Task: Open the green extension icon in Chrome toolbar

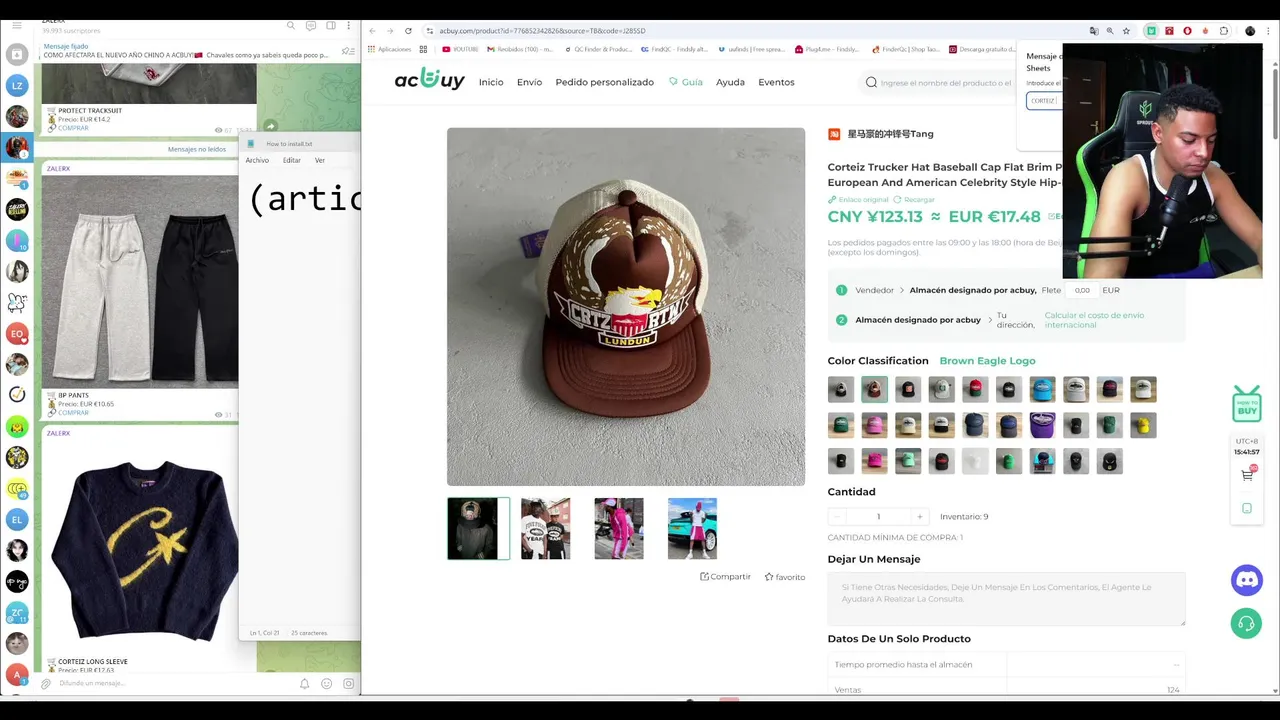Action: coord(1151,31)
